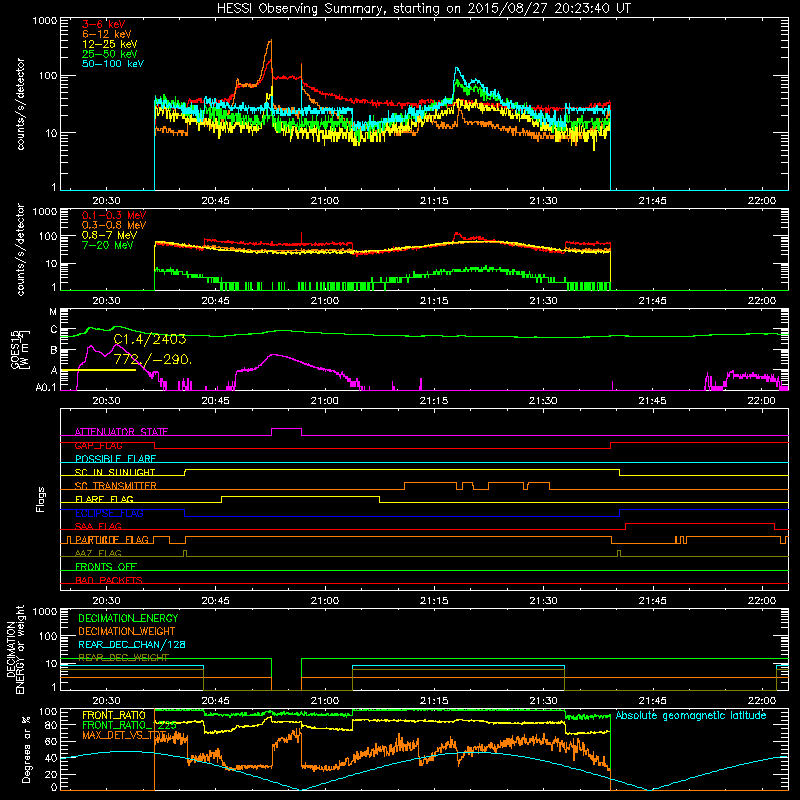
Task: Select the FRONTS_OFF flag label
Action: point(106,567)
